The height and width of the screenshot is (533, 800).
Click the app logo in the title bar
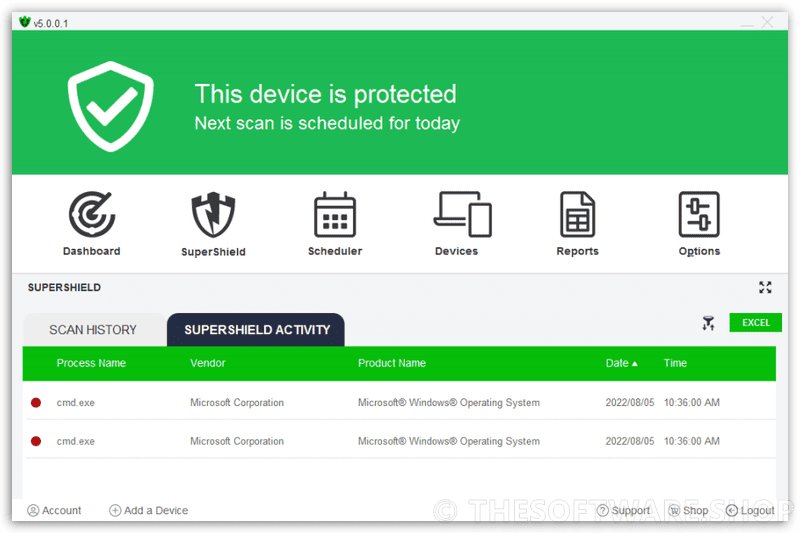pyautogui.click(x=24, y=22)
